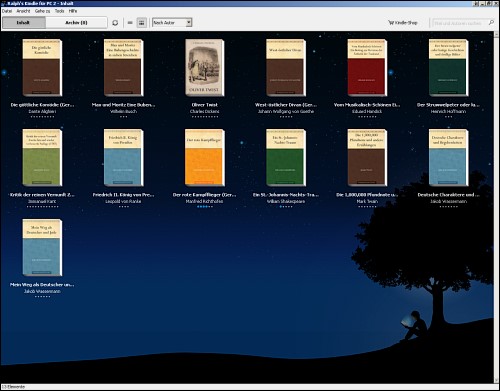The image size is (500, 391).
Task: Open the Ansicht menu
Action: click(x=23, y=11)
